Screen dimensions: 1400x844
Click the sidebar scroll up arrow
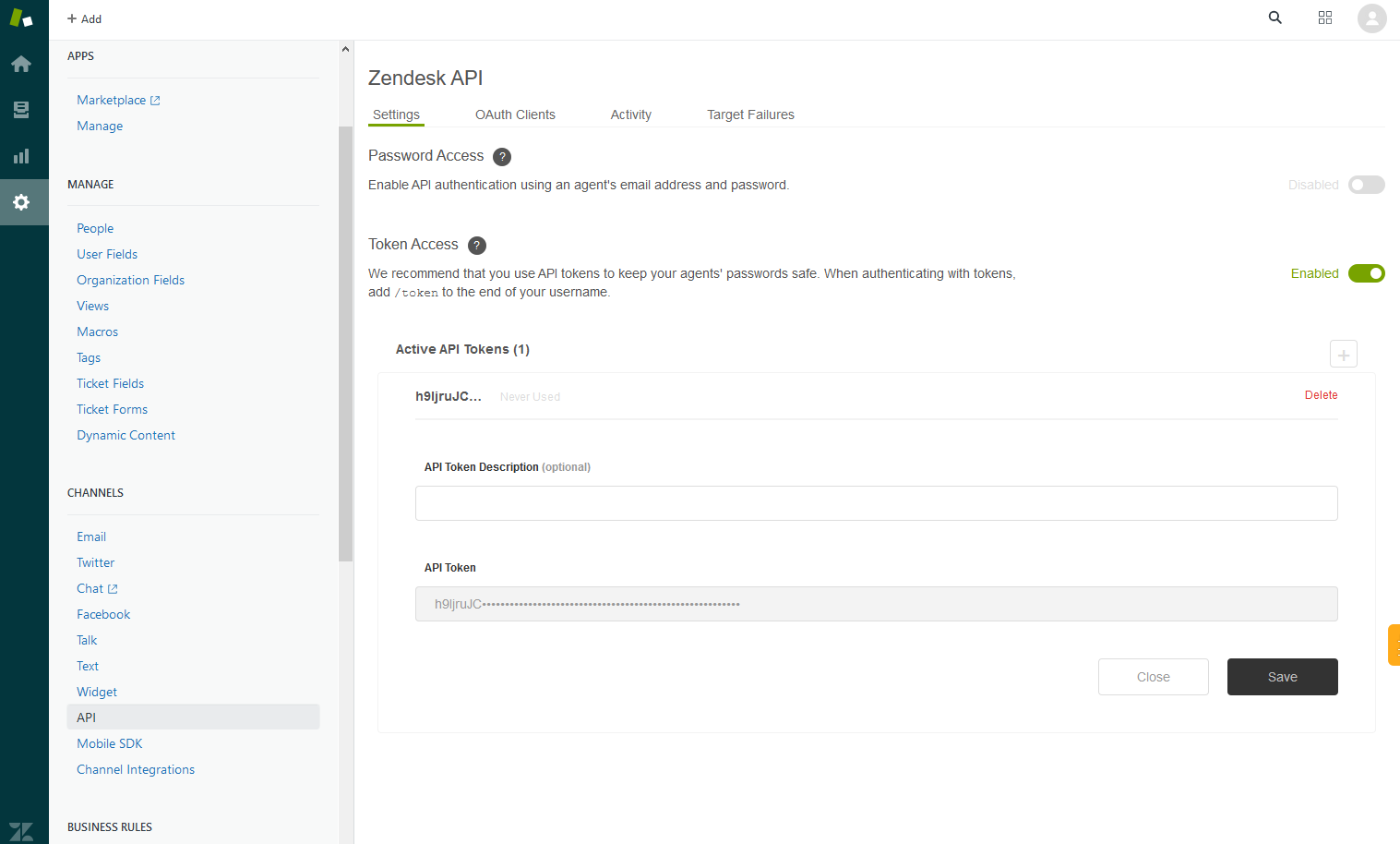click(346, 49)
